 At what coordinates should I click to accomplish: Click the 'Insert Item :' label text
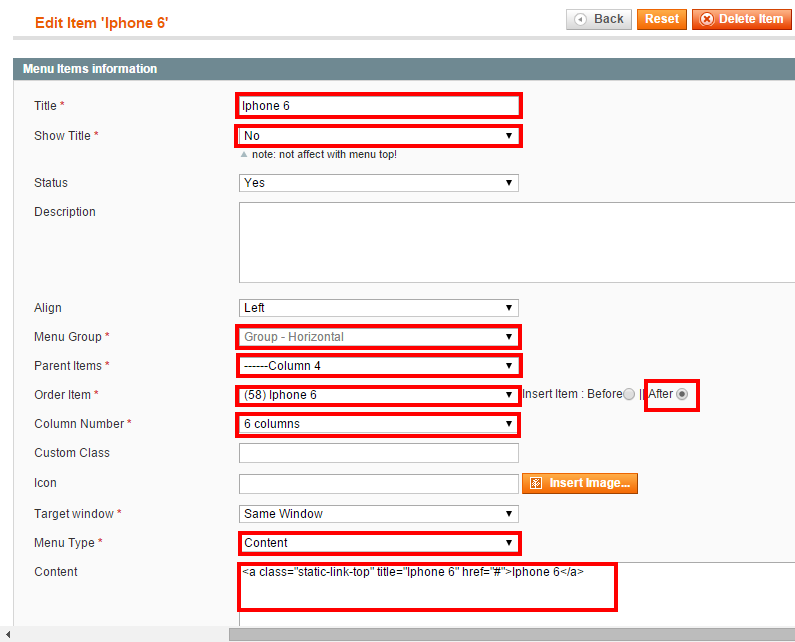[553, 394]
